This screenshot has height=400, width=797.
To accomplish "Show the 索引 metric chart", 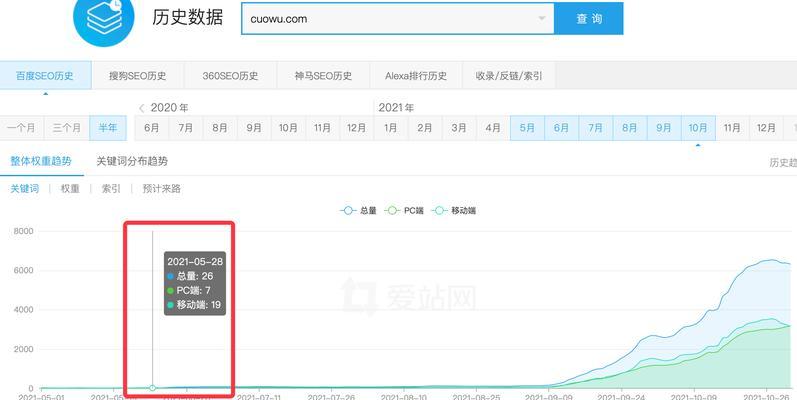I will pos(111,189).
